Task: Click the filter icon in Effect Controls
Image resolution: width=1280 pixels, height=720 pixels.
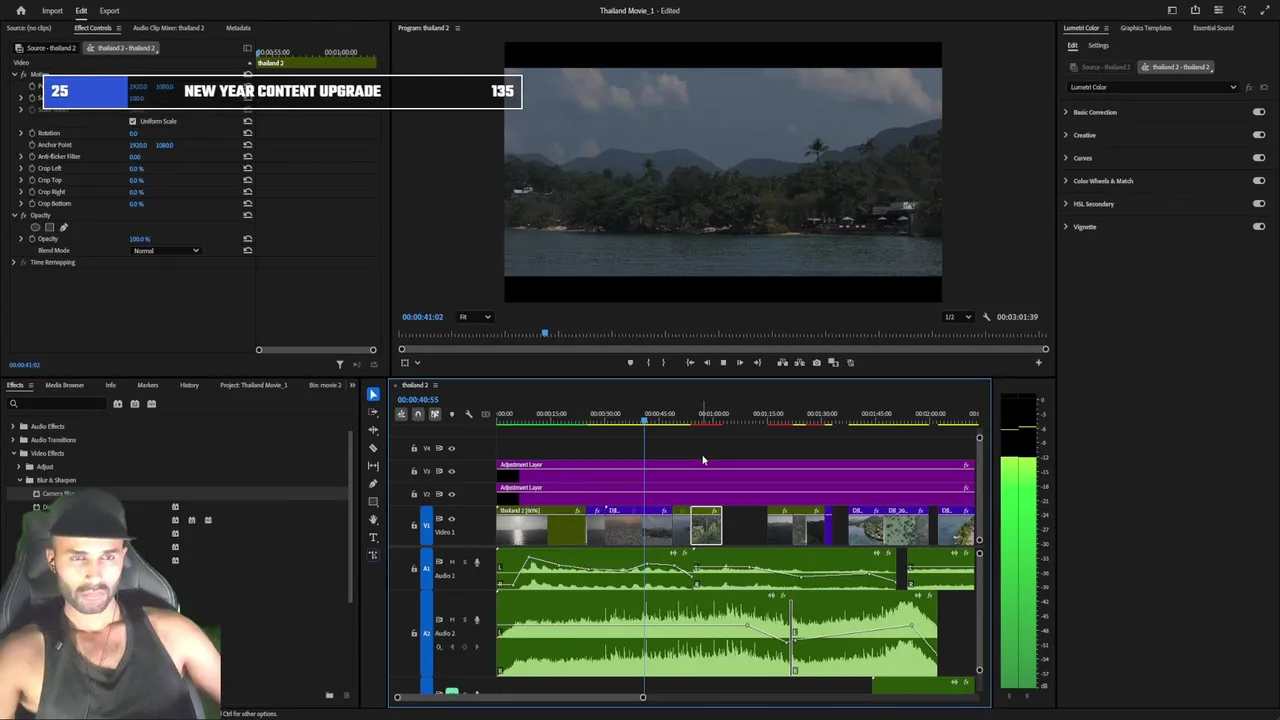Action: point(340,365)
